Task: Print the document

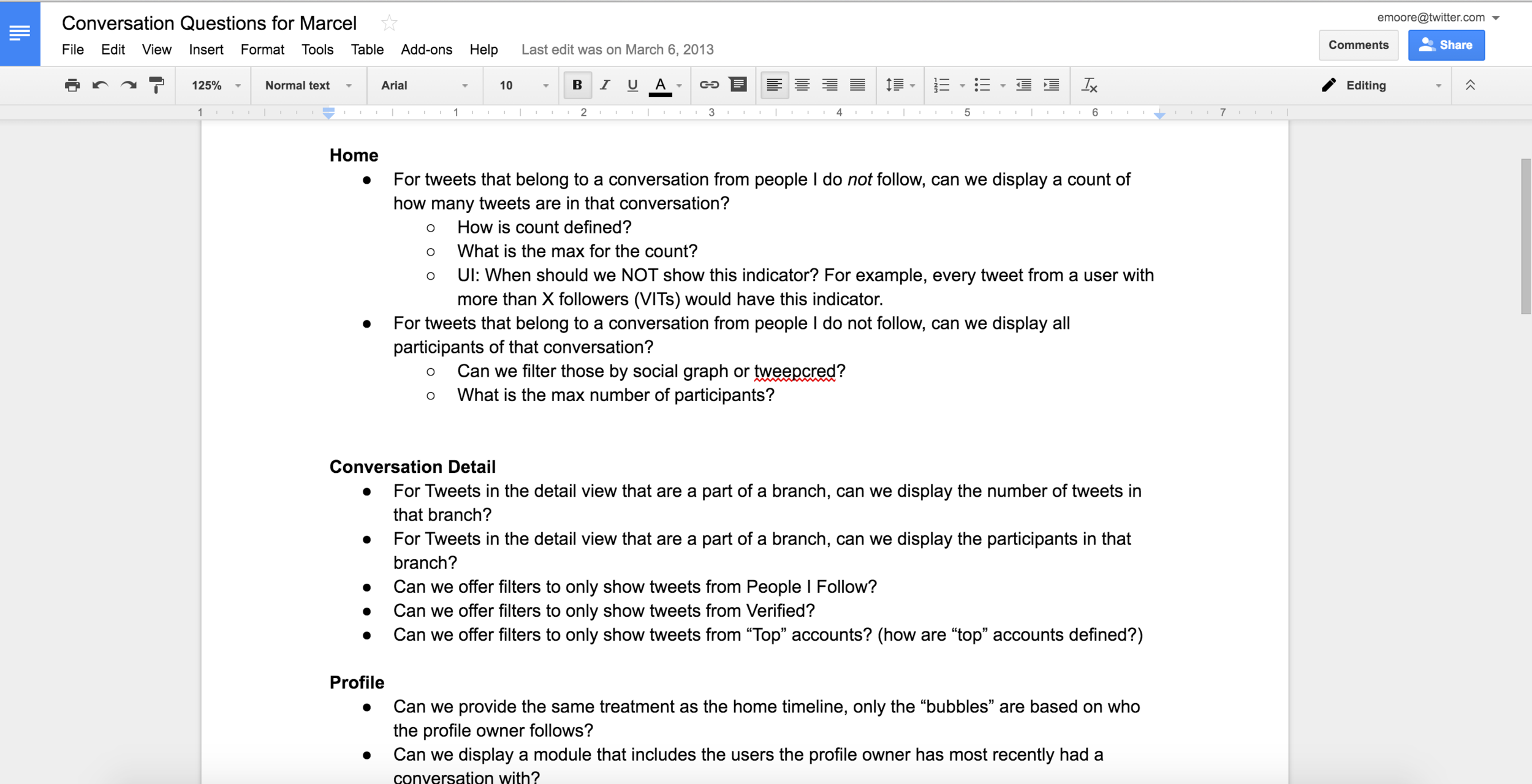Action: point(72,85)
